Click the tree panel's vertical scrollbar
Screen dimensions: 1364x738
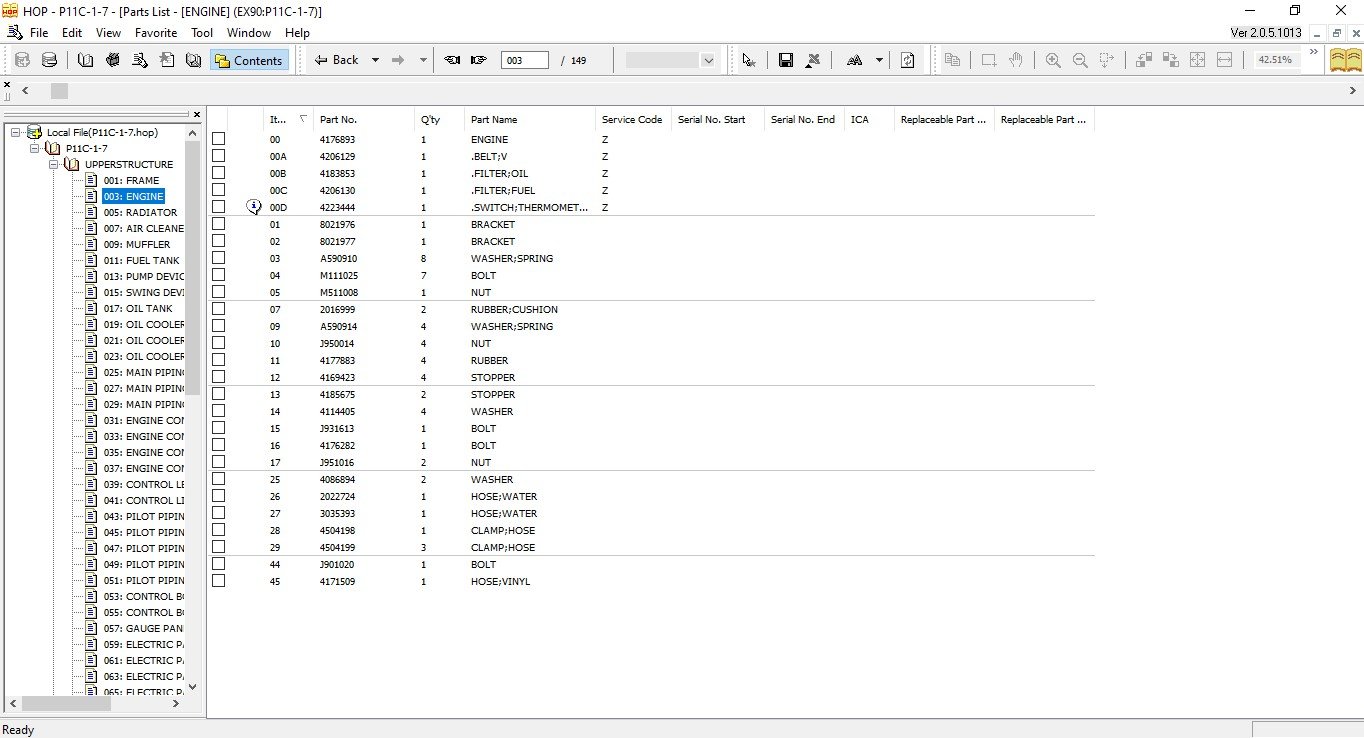click(x=193, y=400)
